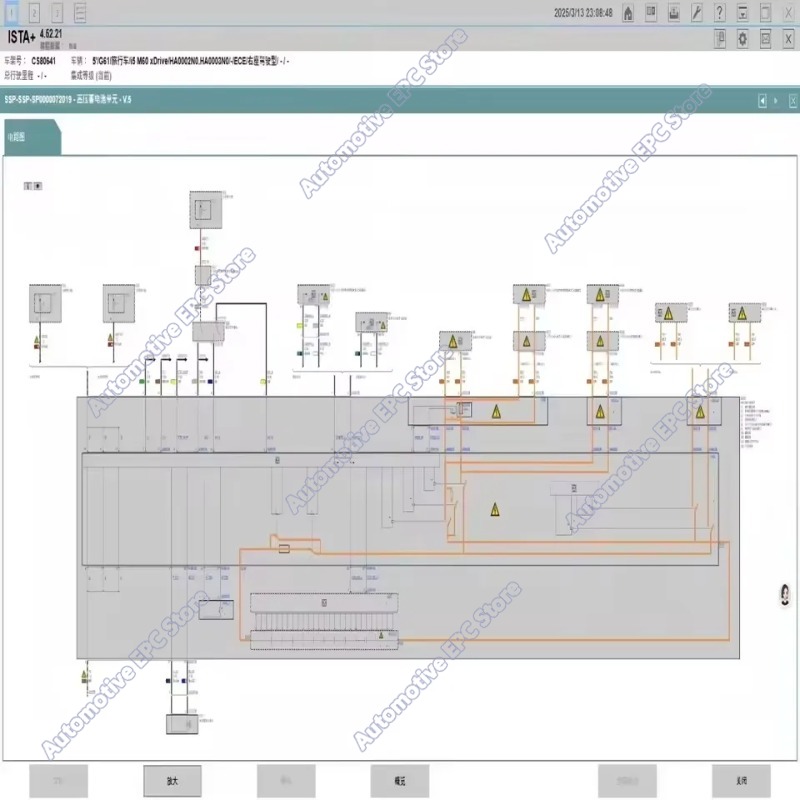Open the help question mark icon
This screenshot has height=800, width=800.
coord(719,13)
